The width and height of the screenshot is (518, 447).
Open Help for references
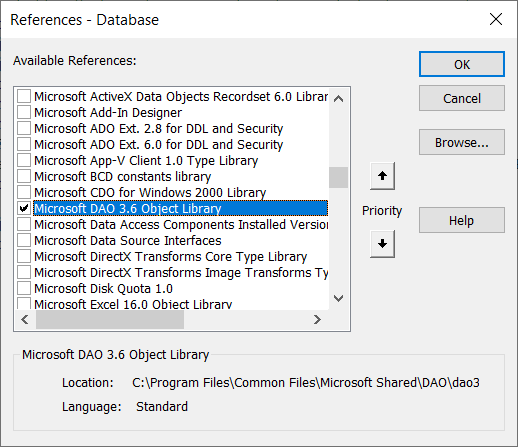pos(462,220)
